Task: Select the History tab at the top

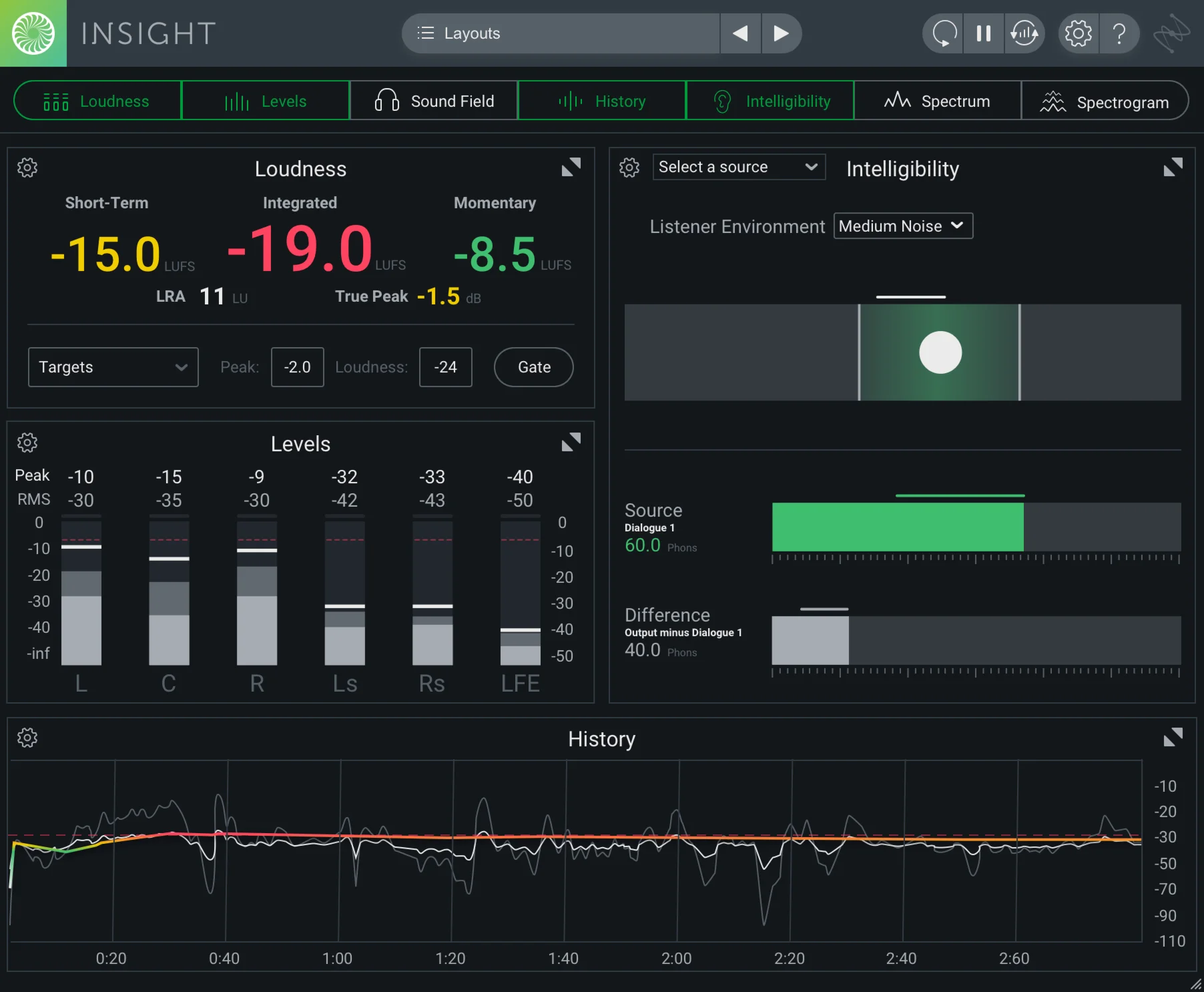Action: pos(601,101)
